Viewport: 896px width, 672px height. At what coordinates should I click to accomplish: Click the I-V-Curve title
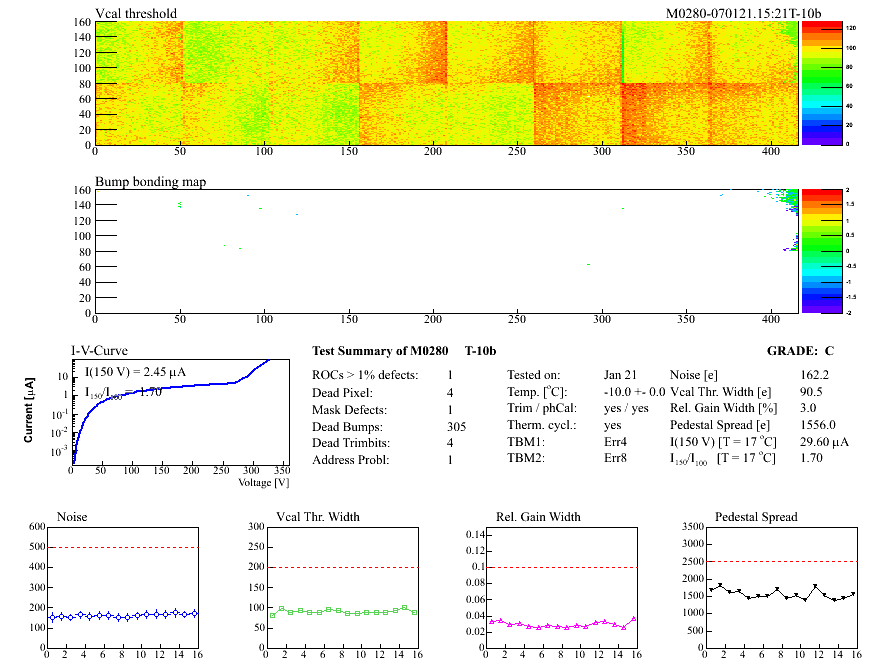[99, 351]
